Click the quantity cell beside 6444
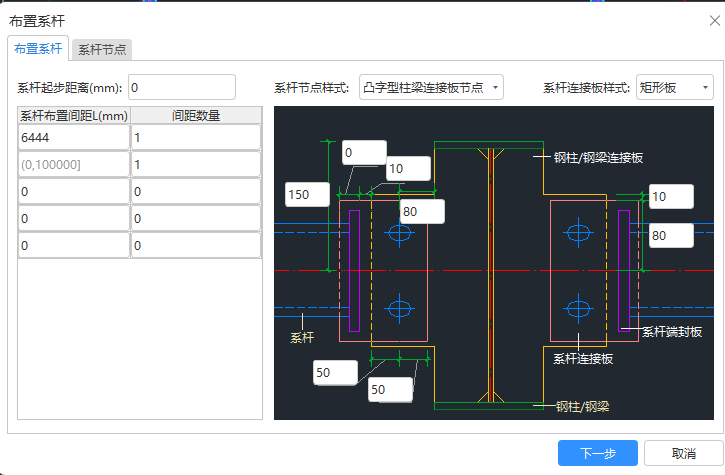This screenshot has height=475, width=725. 196,137
